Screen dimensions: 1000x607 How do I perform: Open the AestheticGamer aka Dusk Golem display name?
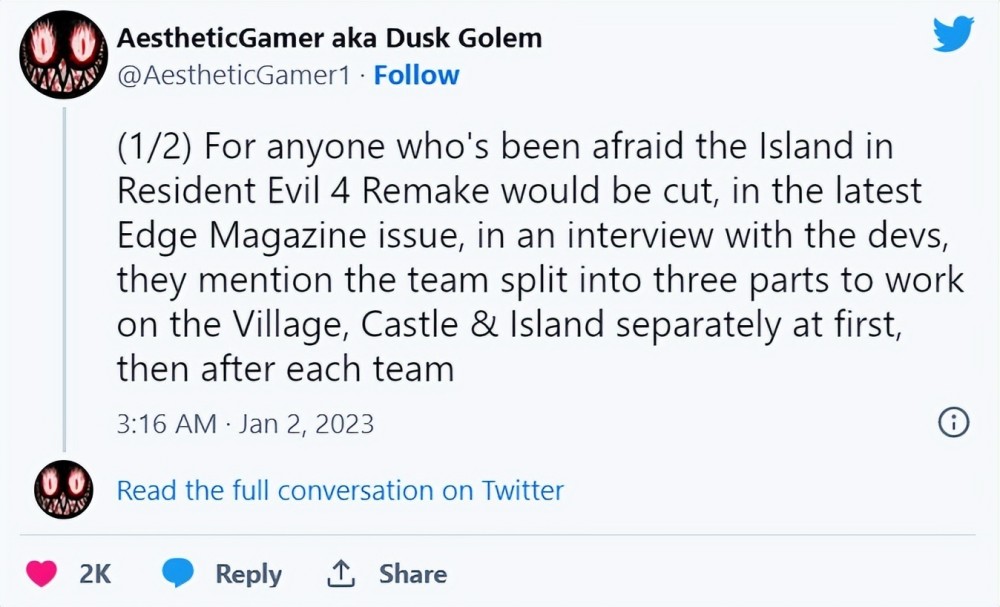pyautogui.click(x=329, y=39)
